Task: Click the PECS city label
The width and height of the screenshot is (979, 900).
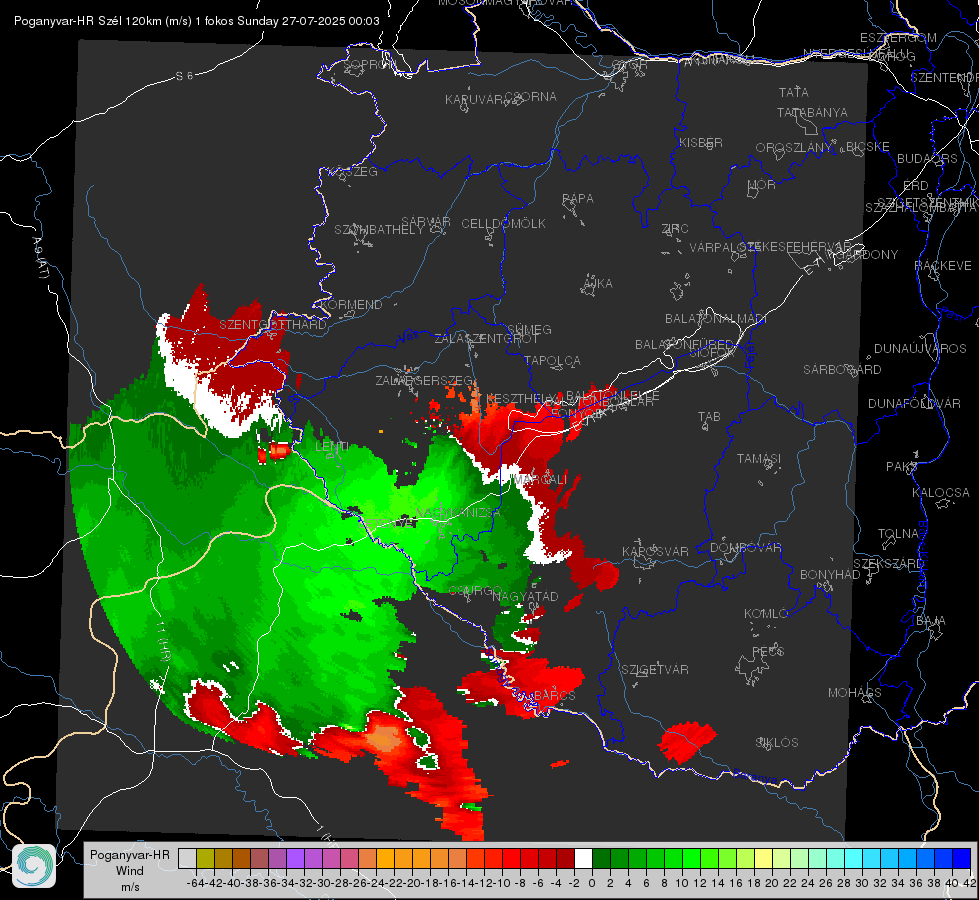Action: tap(768, 651)
